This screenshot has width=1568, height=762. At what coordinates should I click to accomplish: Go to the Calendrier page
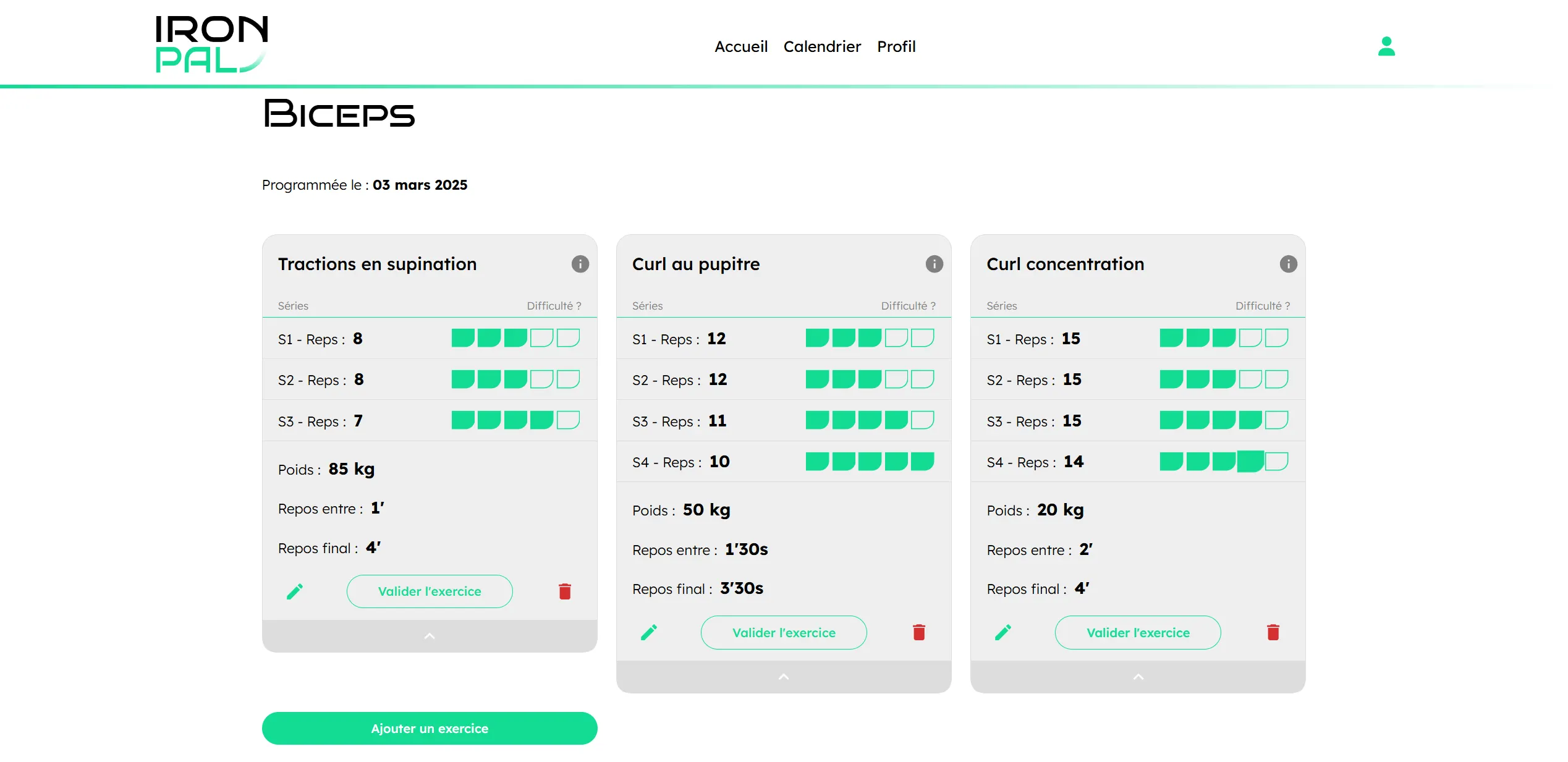click(821, 46)
